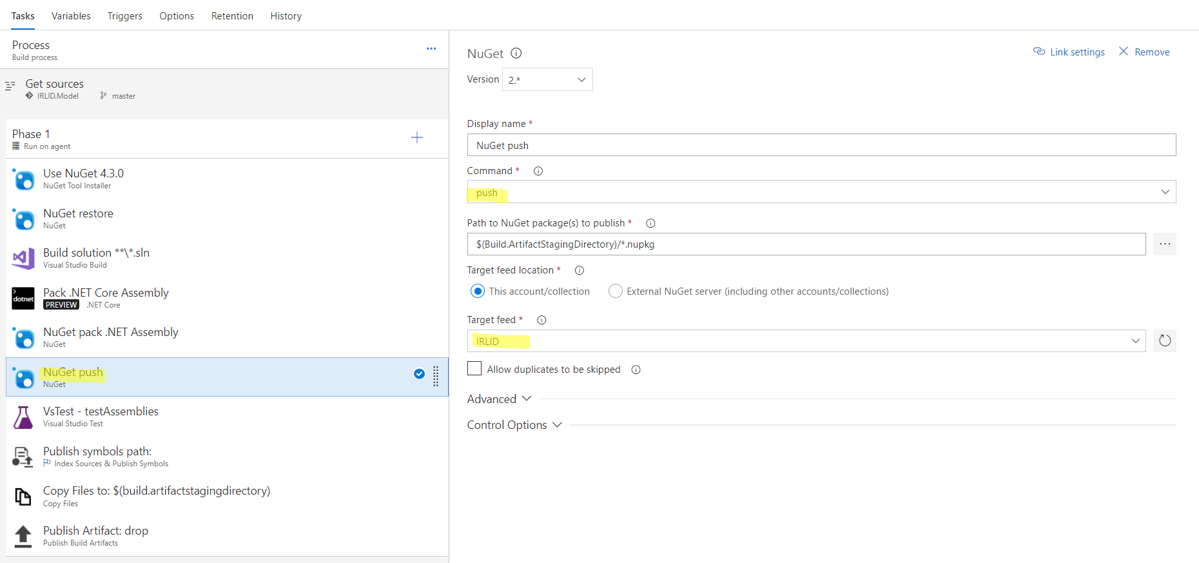Select Pack .NET Core Assembly text
This screenshot has height=563, width=1199.
point(106,293)
